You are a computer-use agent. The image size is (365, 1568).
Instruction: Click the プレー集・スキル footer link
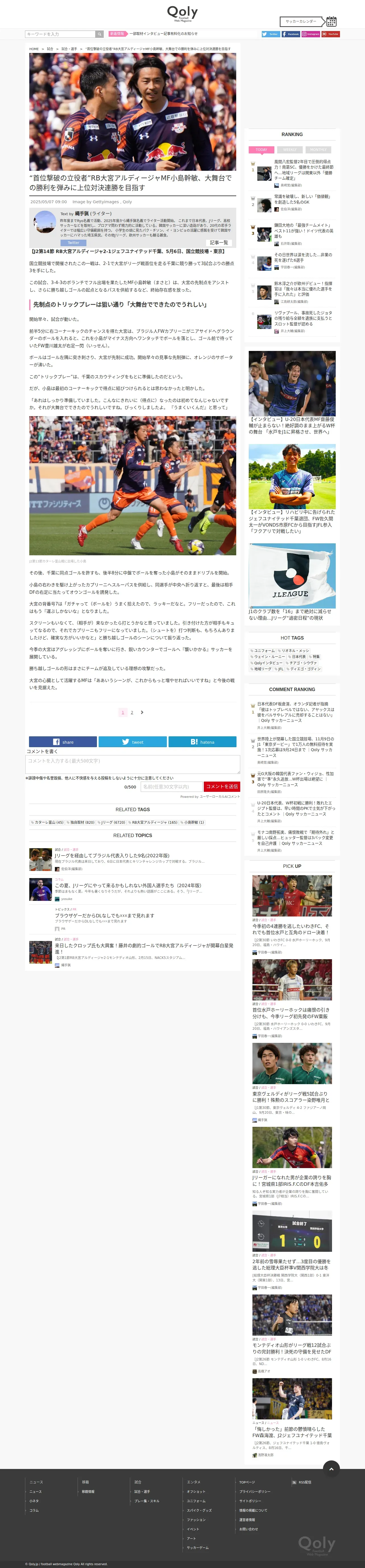[x=147, y=1501]
